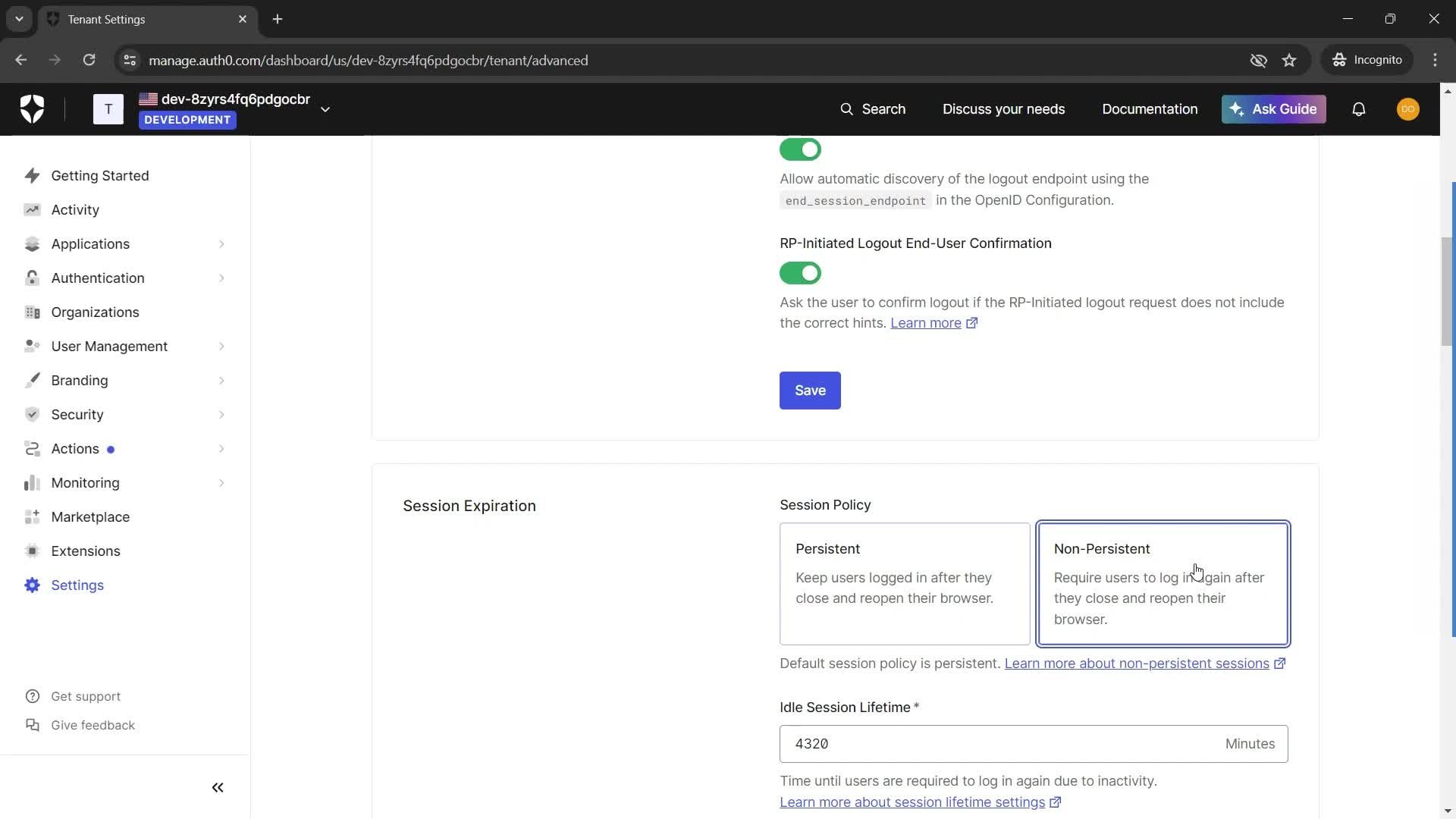Click the Authentication lock icon
Viewport: 1456px width, 819px height.
pyautogui.click(x=32, y=278)
